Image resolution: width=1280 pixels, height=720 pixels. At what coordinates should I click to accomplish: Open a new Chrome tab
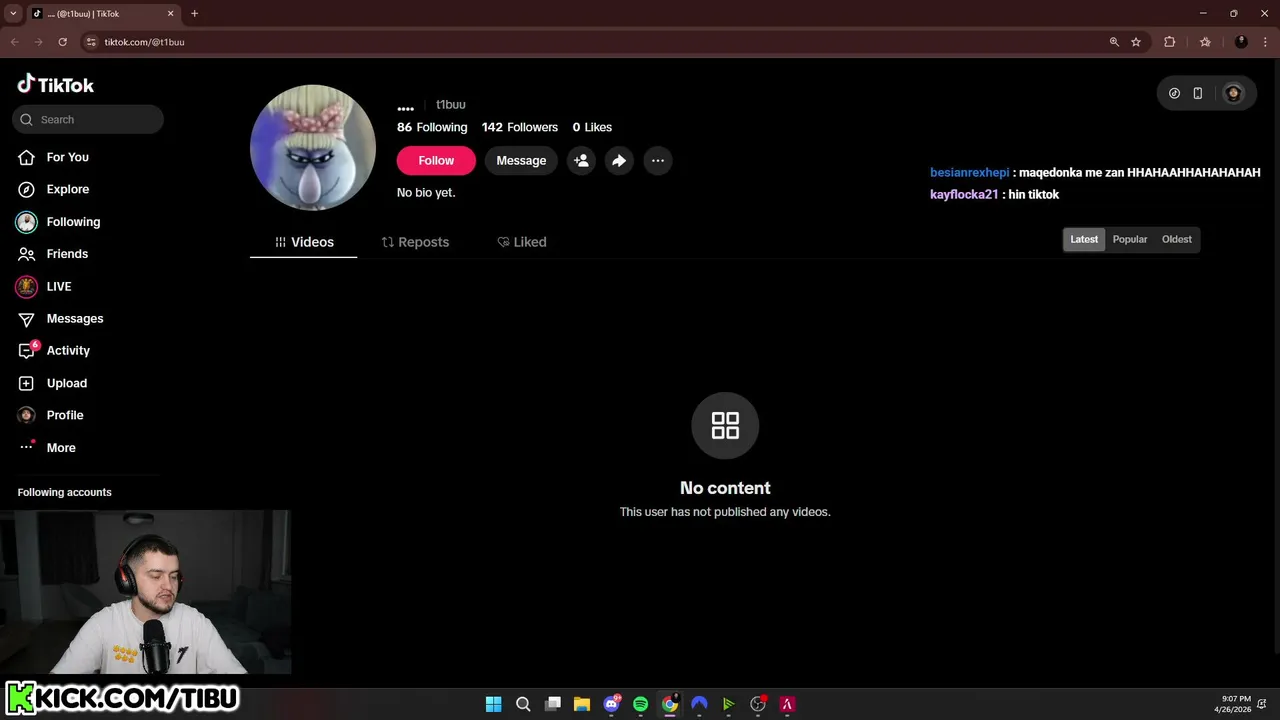click(194, 14)
